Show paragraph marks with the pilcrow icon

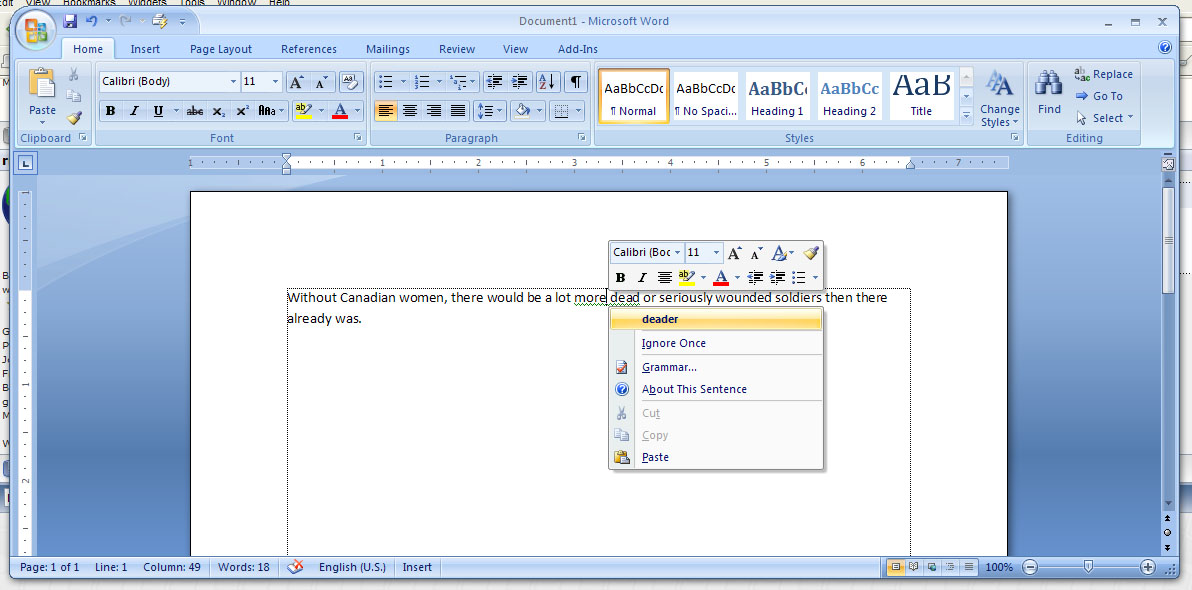(576, 81)
